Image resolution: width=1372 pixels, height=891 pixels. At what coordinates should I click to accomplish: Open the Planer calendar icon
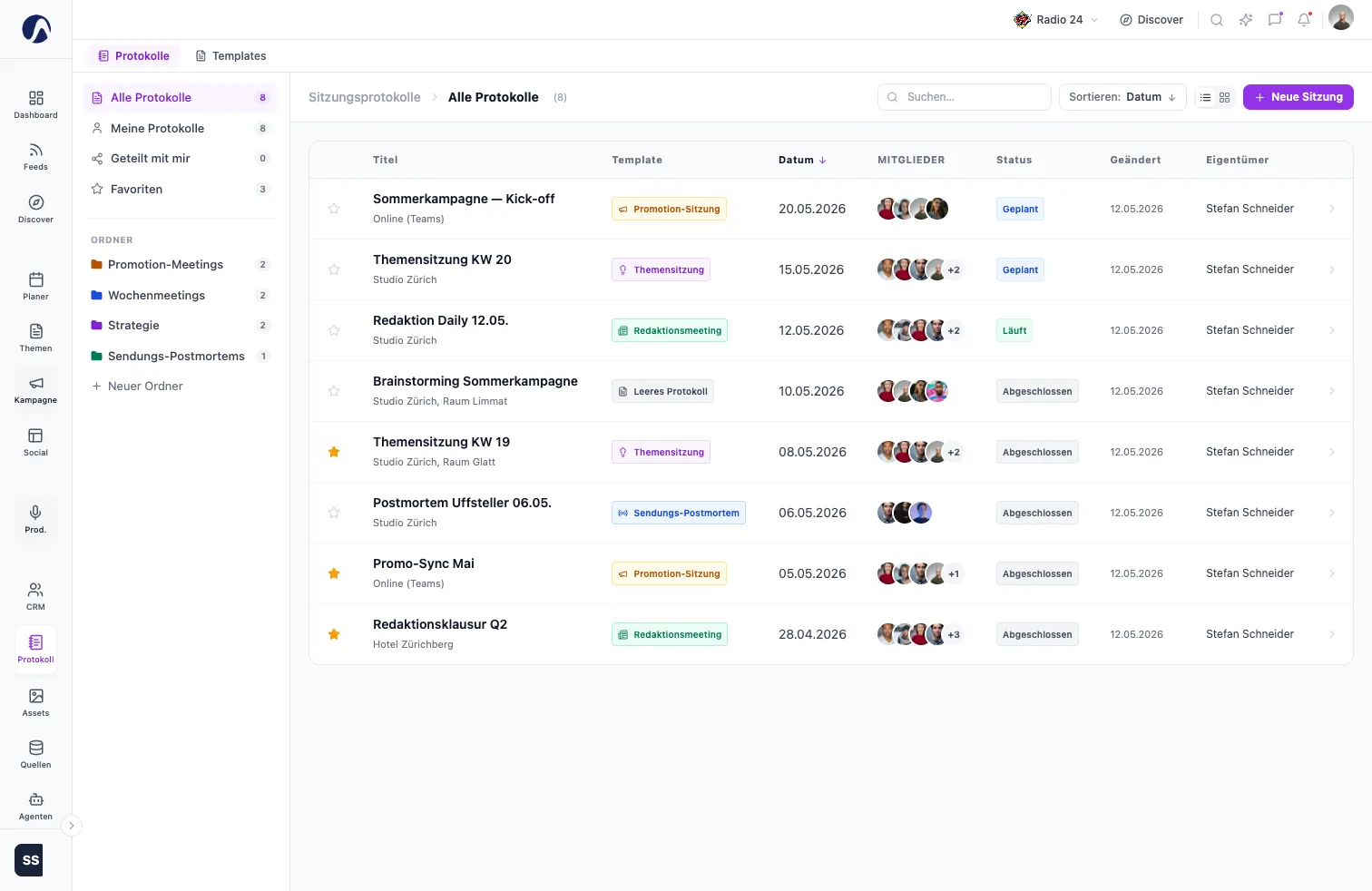[35, 286]
